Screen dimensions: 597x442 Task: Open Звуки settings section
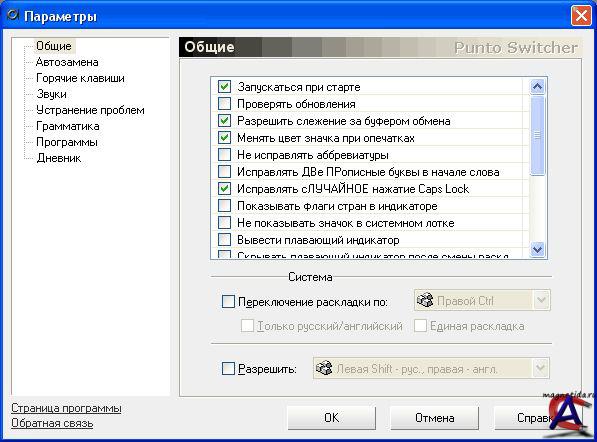click(51, 94)
